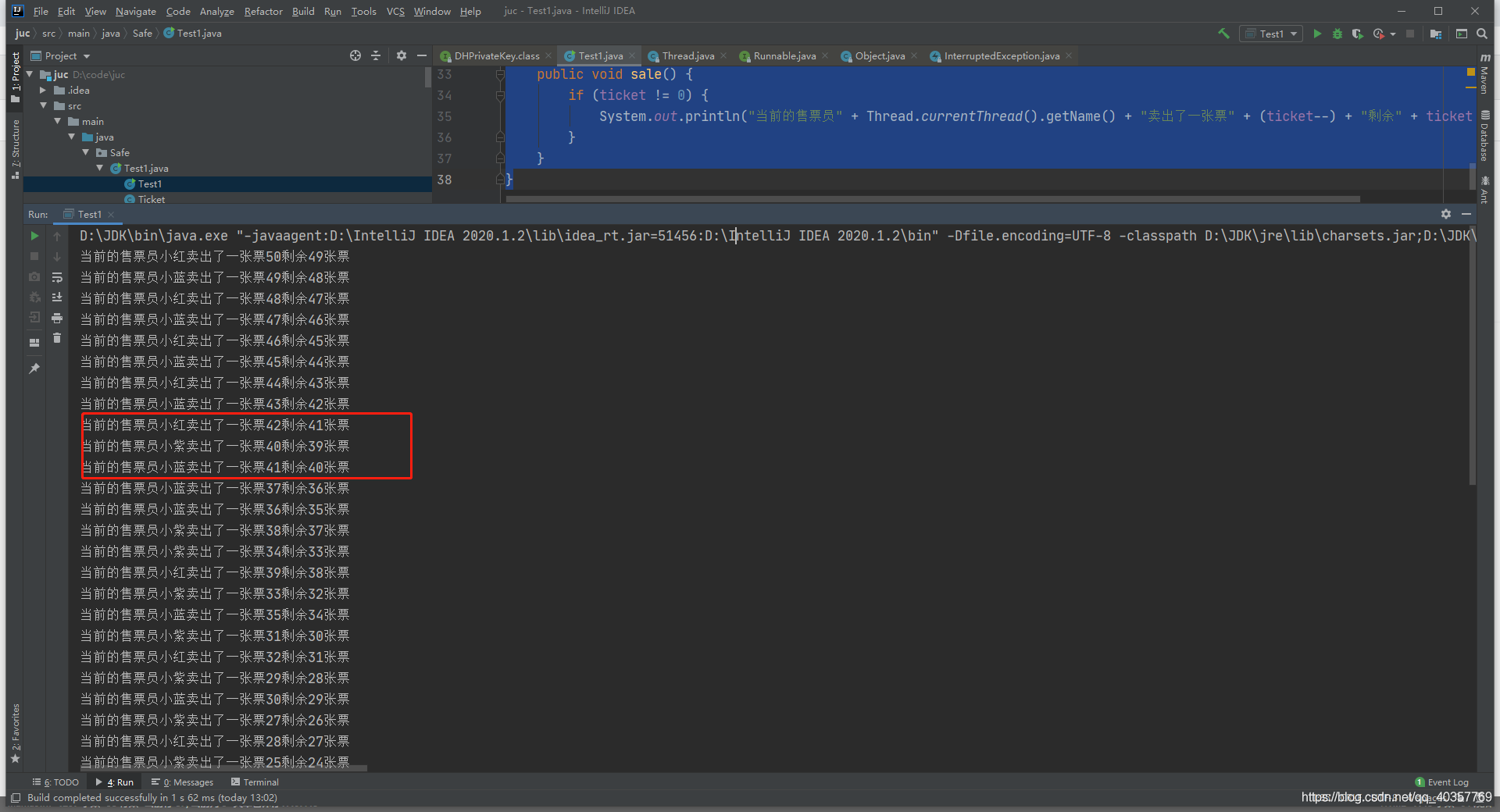
Task: Click Restore Layout icon in Run panel
Action: coord(34,342)
